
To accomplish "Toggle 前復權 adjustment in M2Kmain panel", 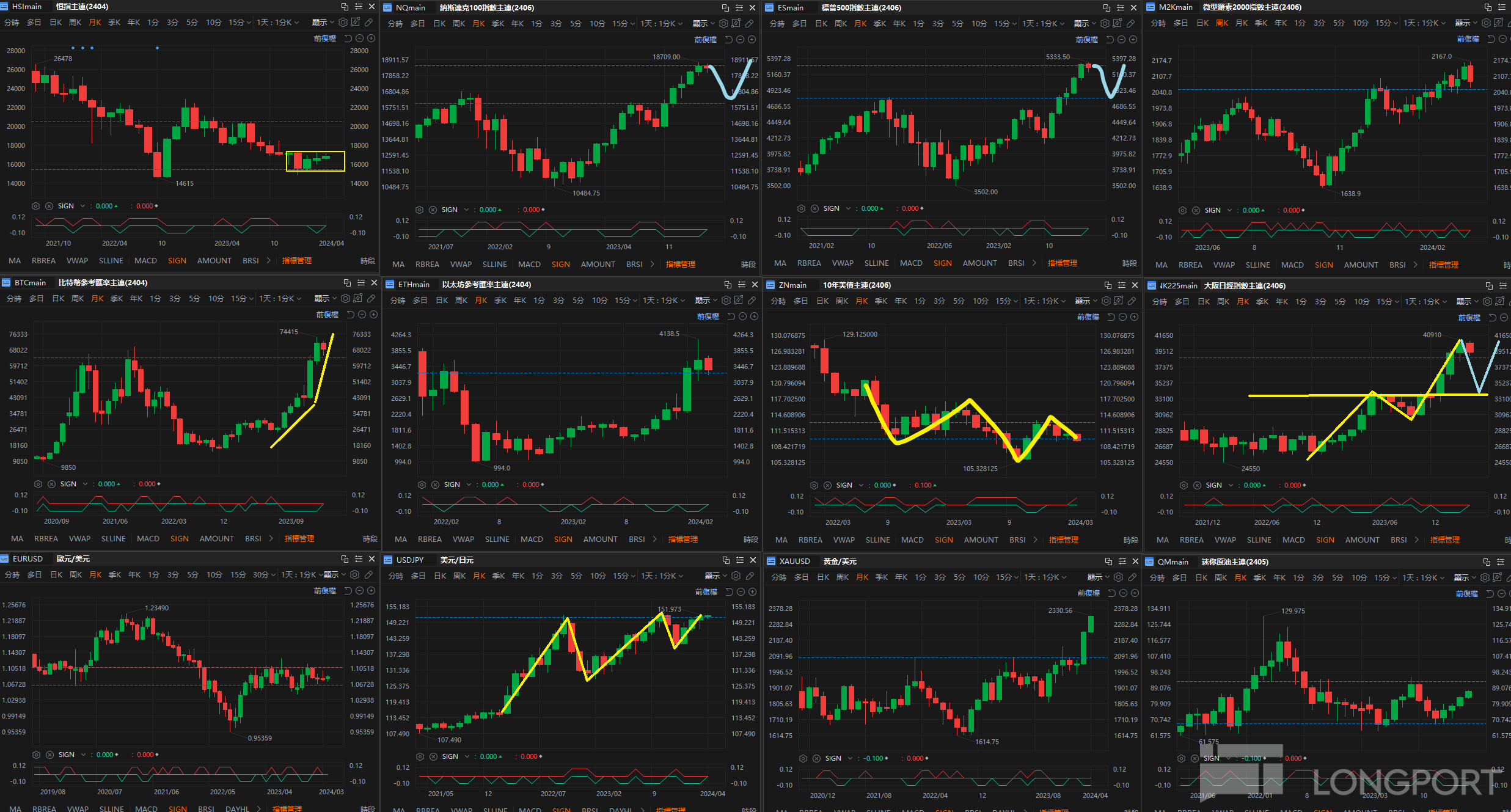I will tap(1468, 39).
